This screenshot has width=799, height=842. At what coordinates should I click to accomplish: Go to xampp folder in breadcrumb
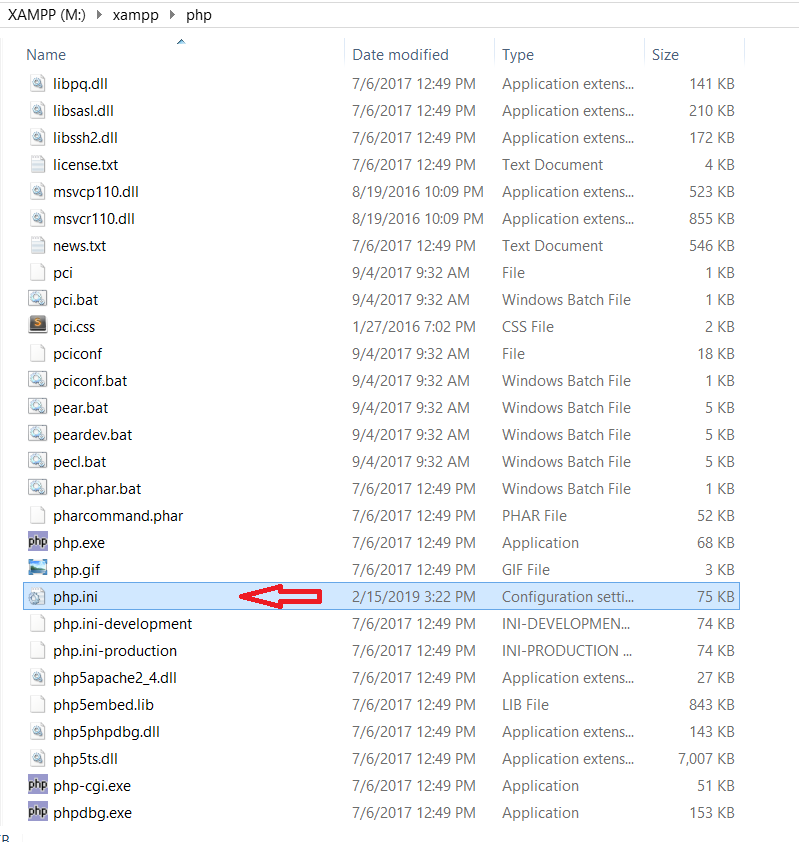tap(135, 15)
